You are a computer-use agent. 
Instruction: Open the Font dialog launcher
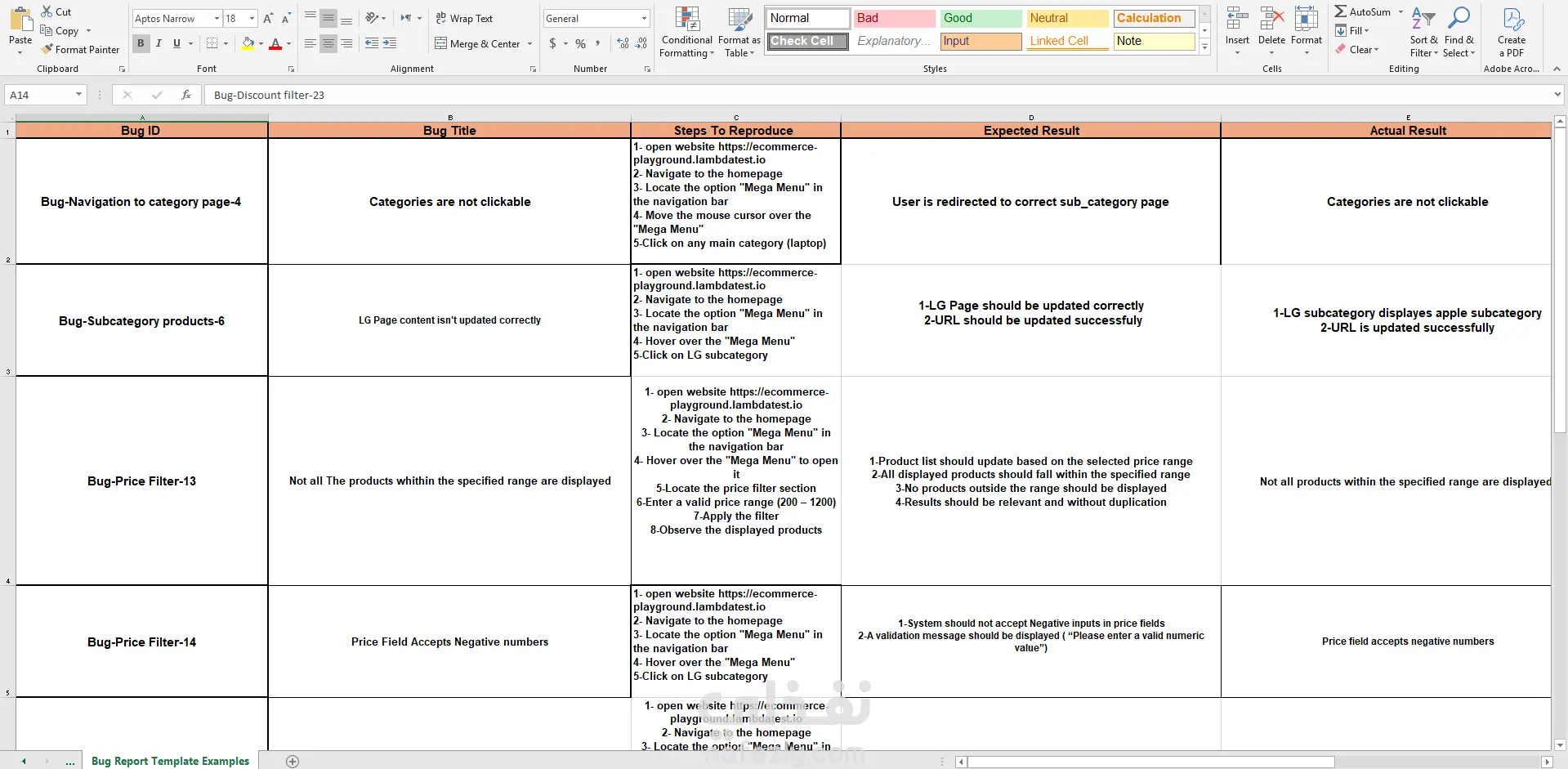point(292,69)
